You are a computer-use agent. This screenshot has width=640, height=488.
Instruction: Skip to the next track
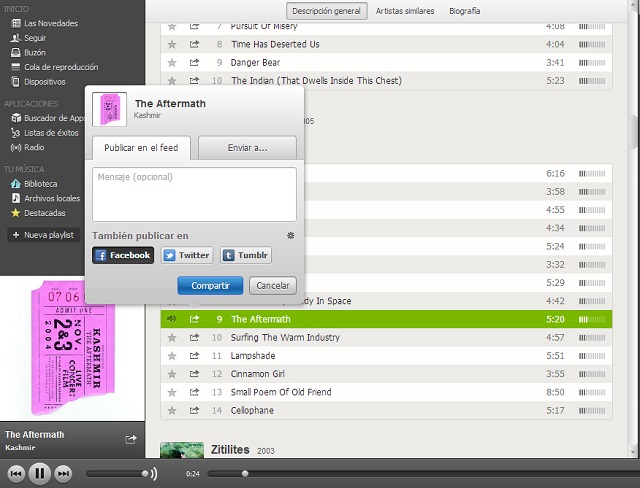(x=63, y=473)
